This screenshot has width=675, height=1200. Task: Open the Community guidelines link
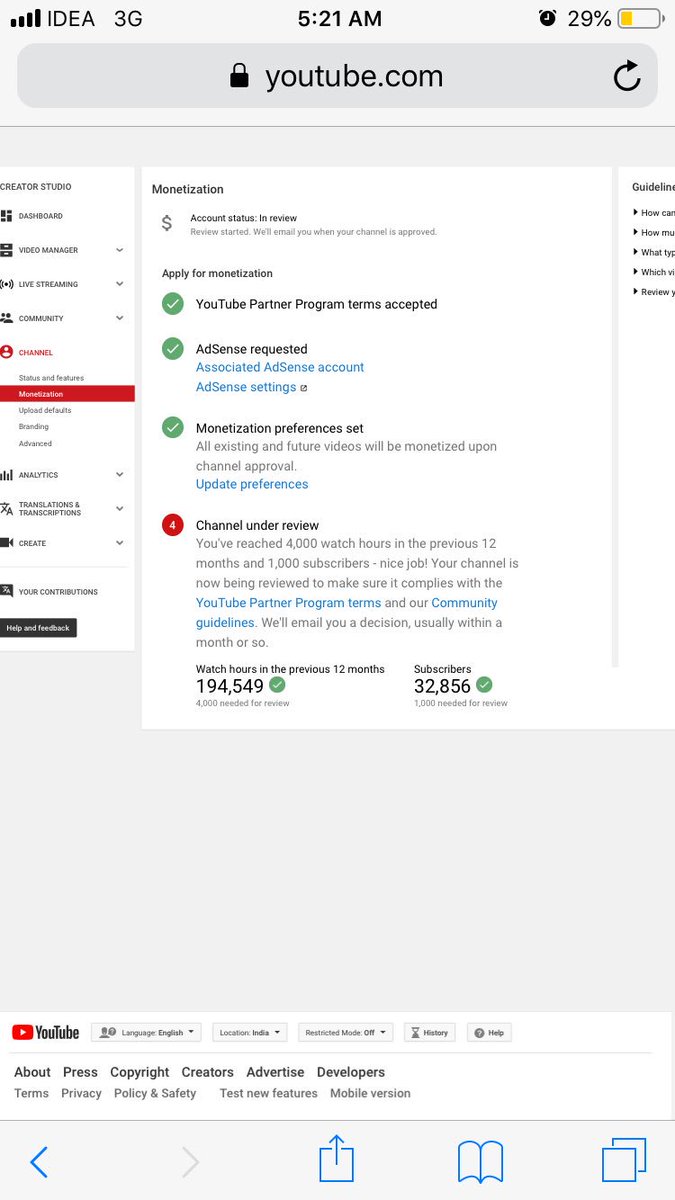(x=346, y=612)
